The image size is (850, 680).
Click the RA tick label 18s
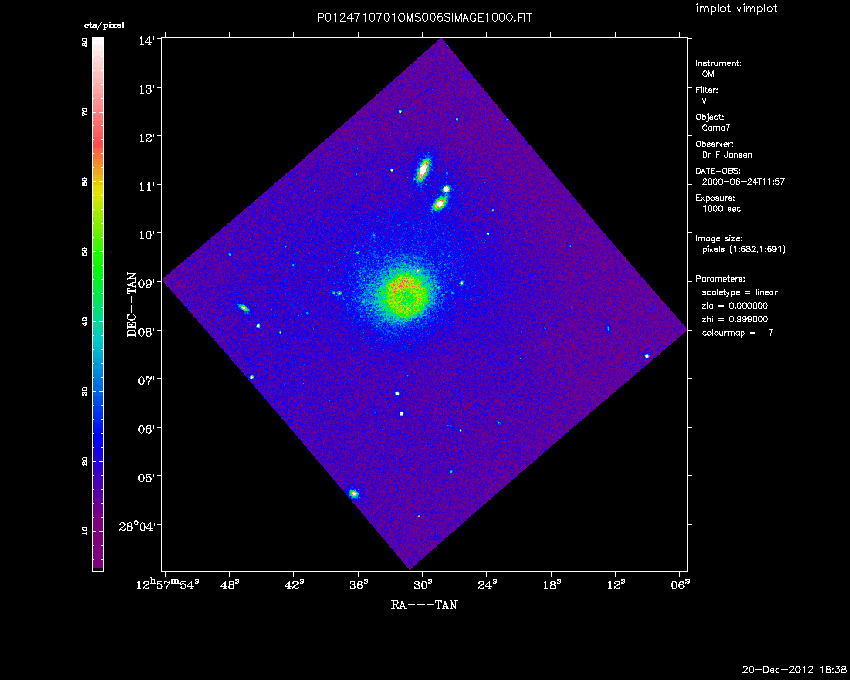(551, 585)
